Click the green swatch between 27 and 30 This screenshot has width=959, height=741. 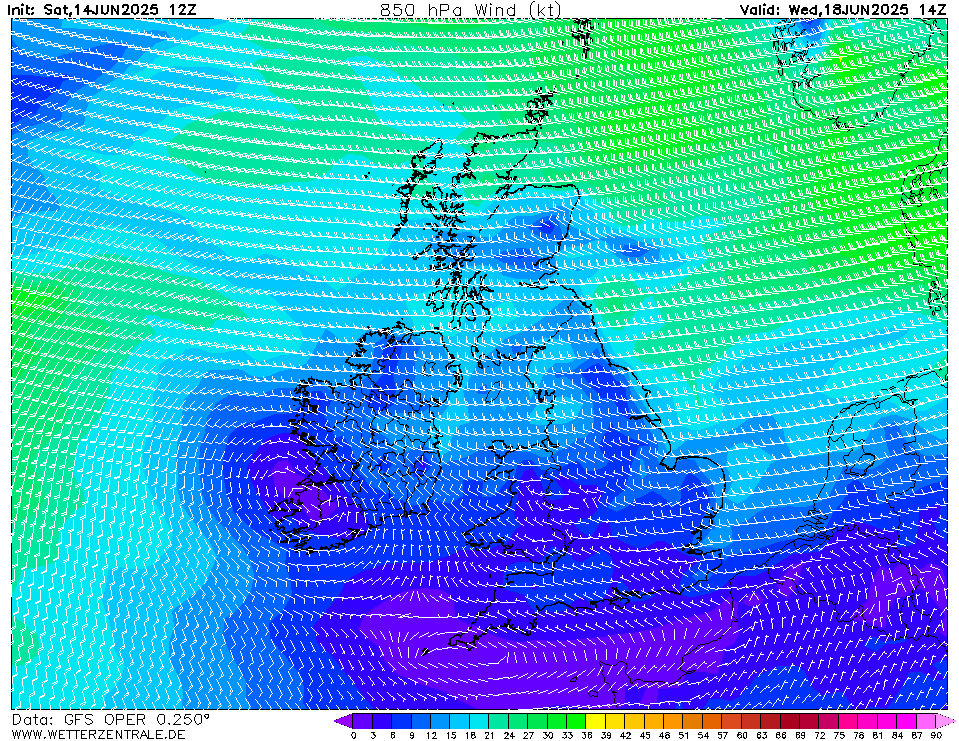[538, 721]
